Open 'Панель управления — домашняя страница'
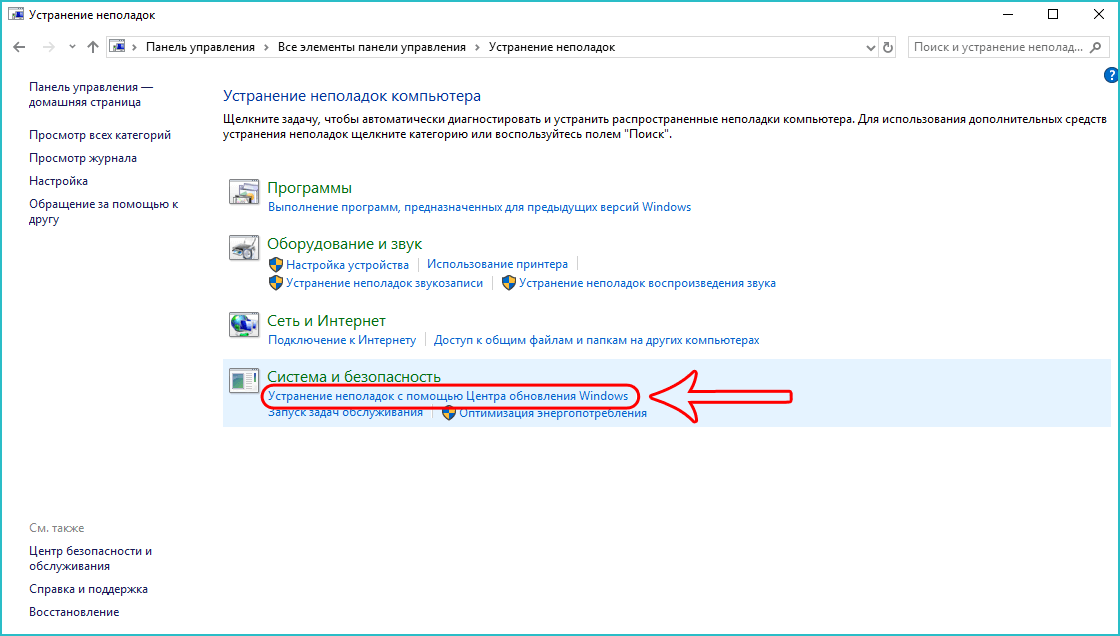This screenshot has width=1120, height=636. tap(91, 94)
